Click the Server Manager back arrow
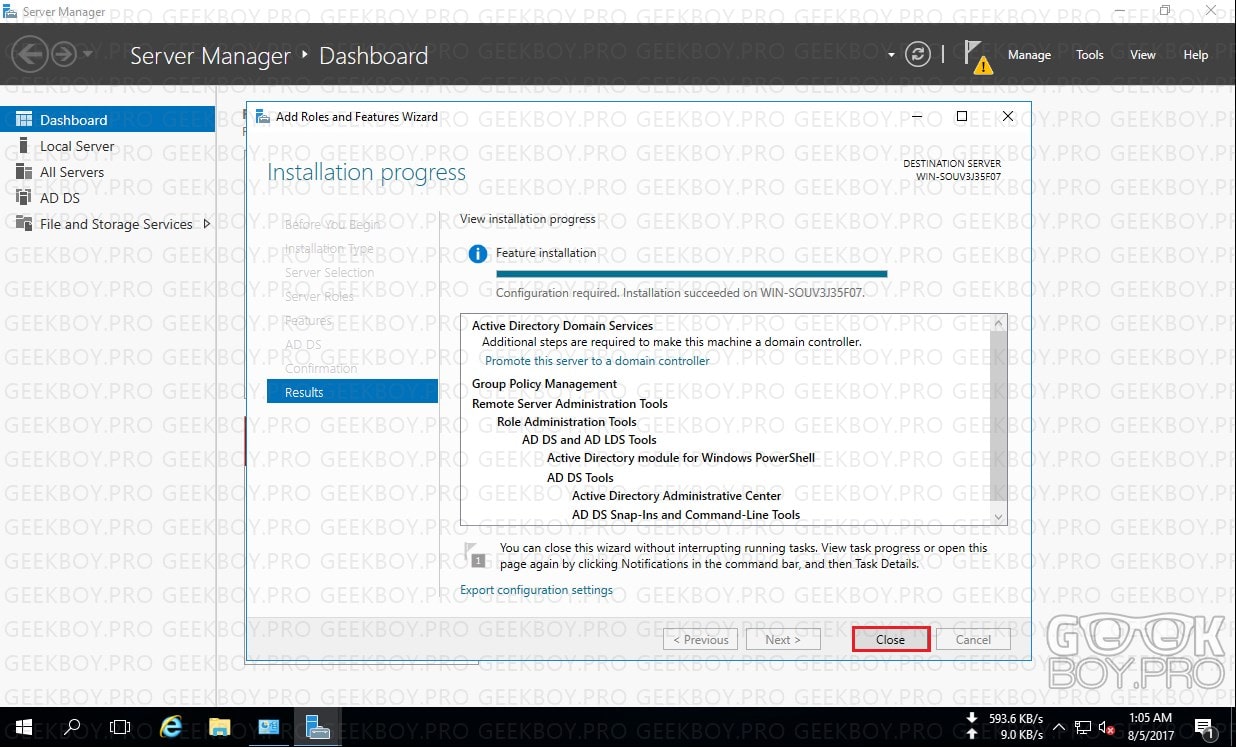 31,54
